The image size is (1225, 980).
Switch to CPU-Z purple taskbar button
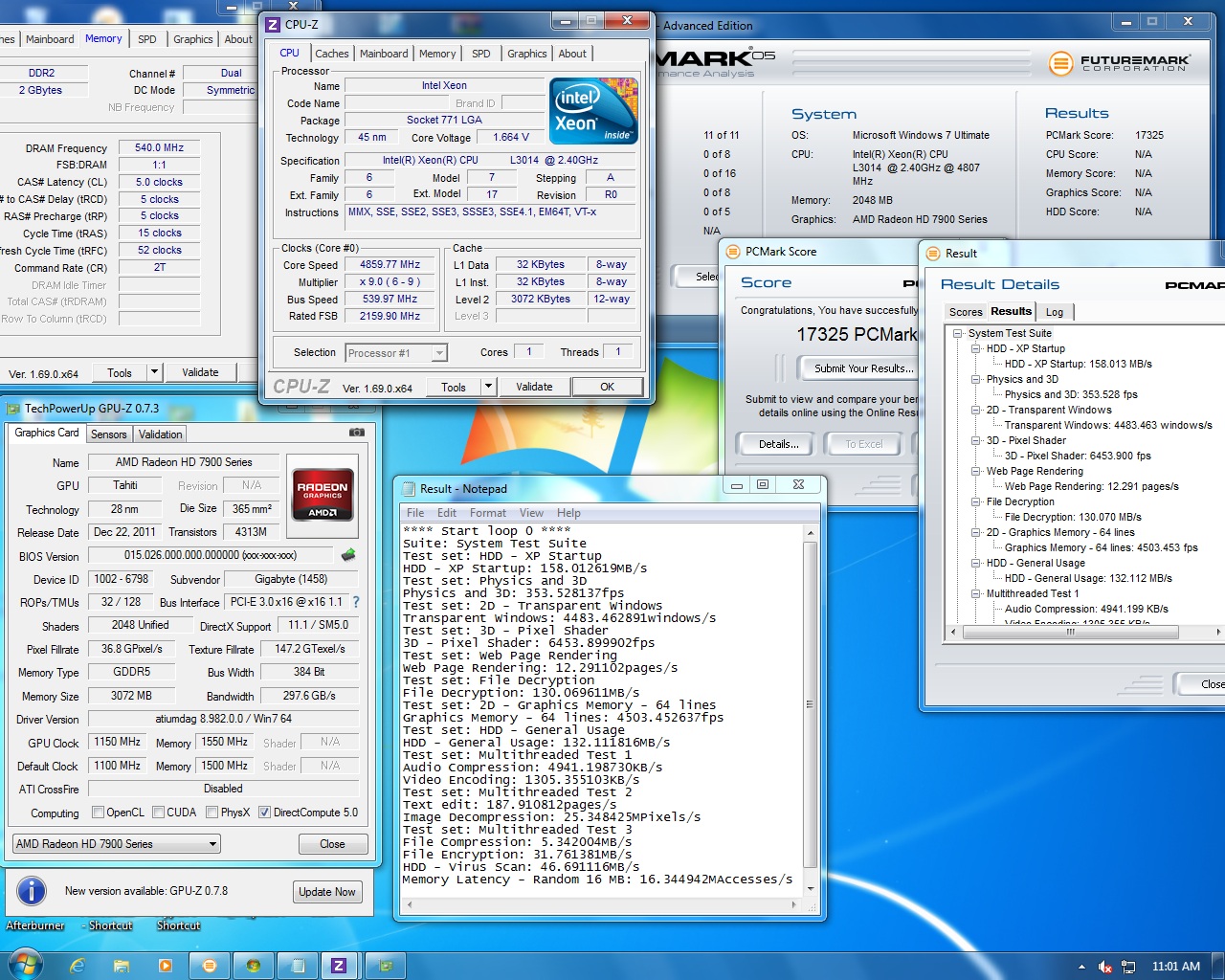pyautogui.click(x=339, y=966)
